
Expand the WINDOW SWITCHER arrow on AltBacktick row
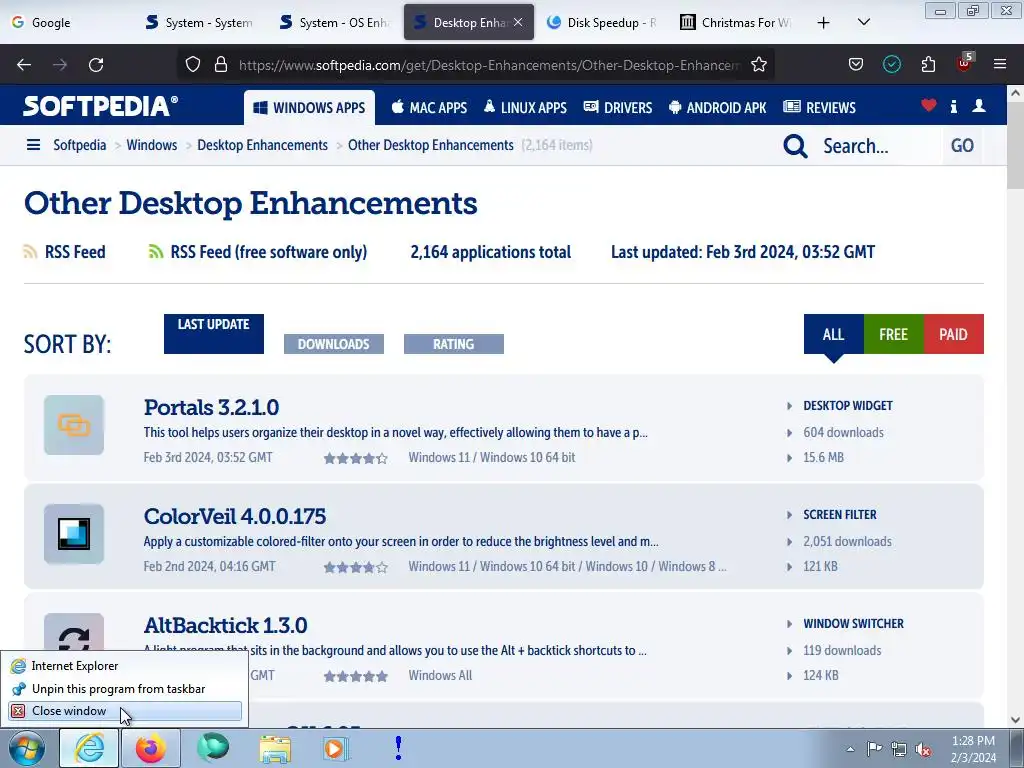pos(790,624)
